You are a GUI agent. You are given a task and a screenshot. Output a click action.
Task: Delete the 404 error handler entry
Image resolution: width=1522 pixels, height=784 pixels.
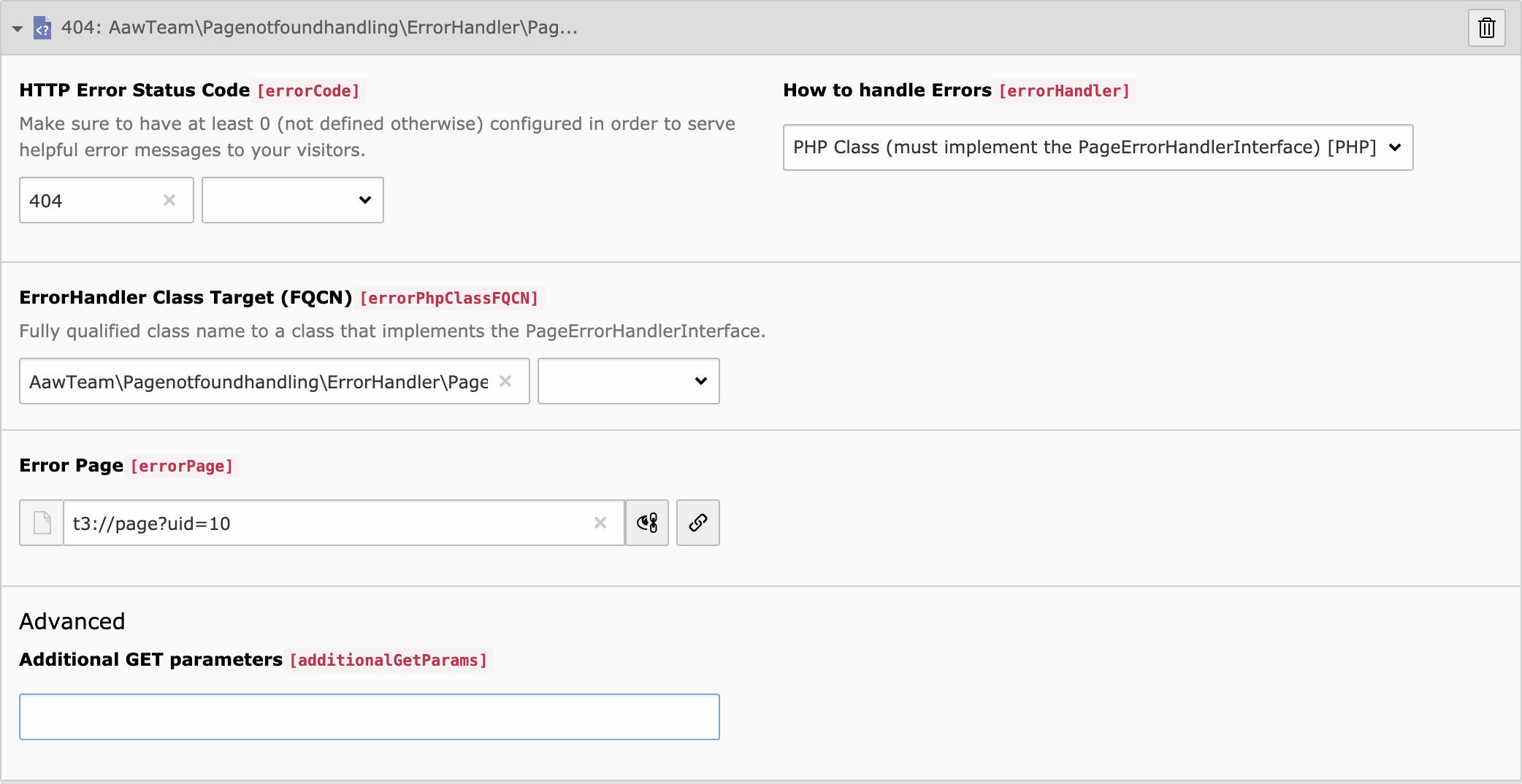[1486, 28]
